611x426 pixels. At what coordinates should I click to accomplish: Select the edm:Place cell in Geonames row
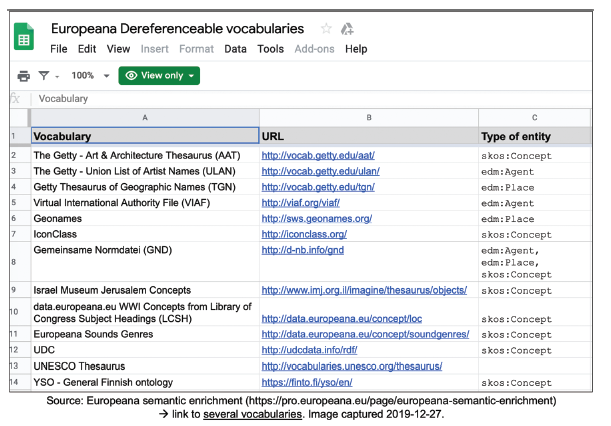(x=534, y=218)
